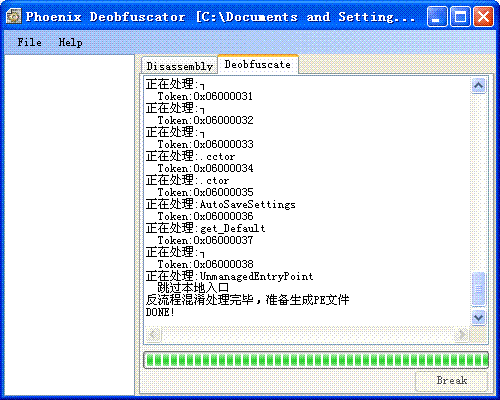The height and width of the screenshot is (400, 500).
Task: Click the DONE! log line
Action: pos(160,313)
